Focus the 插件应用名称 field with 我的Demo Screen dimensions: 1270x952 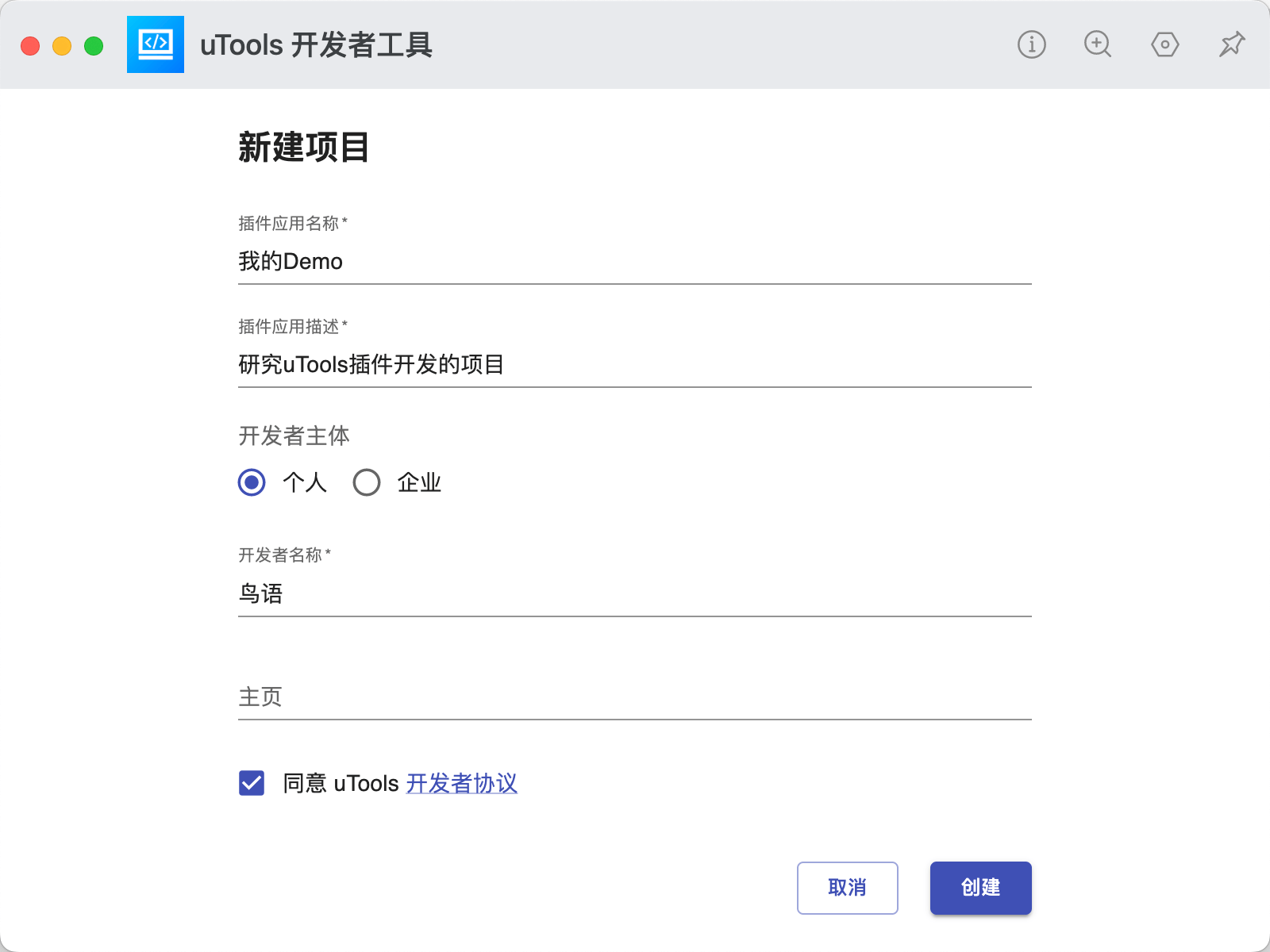pyautogui.click(x=633, y=262)
